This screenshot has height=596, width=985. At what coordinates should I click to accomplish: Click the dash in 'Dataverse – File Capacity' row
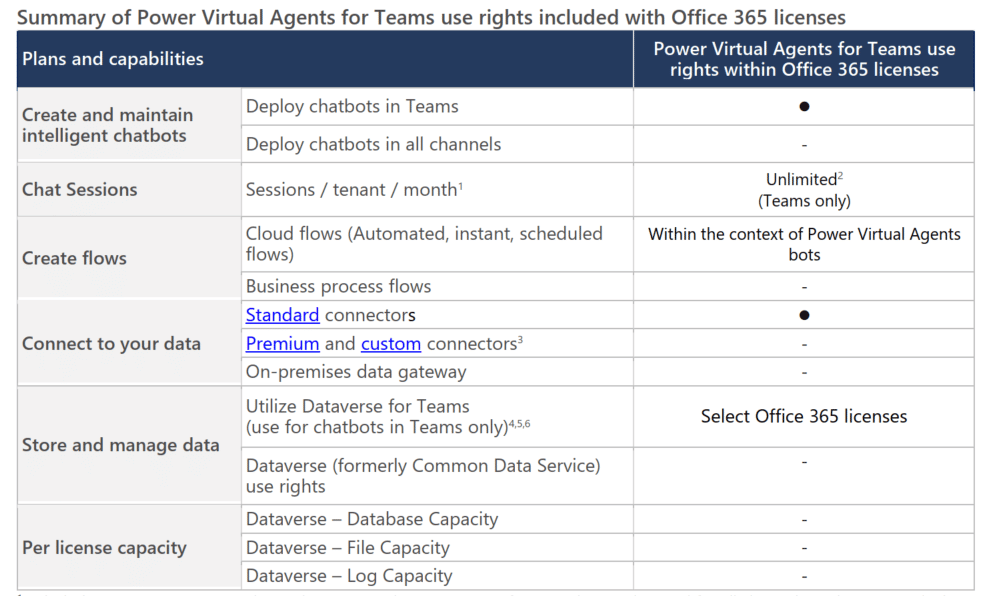point(804,549)
